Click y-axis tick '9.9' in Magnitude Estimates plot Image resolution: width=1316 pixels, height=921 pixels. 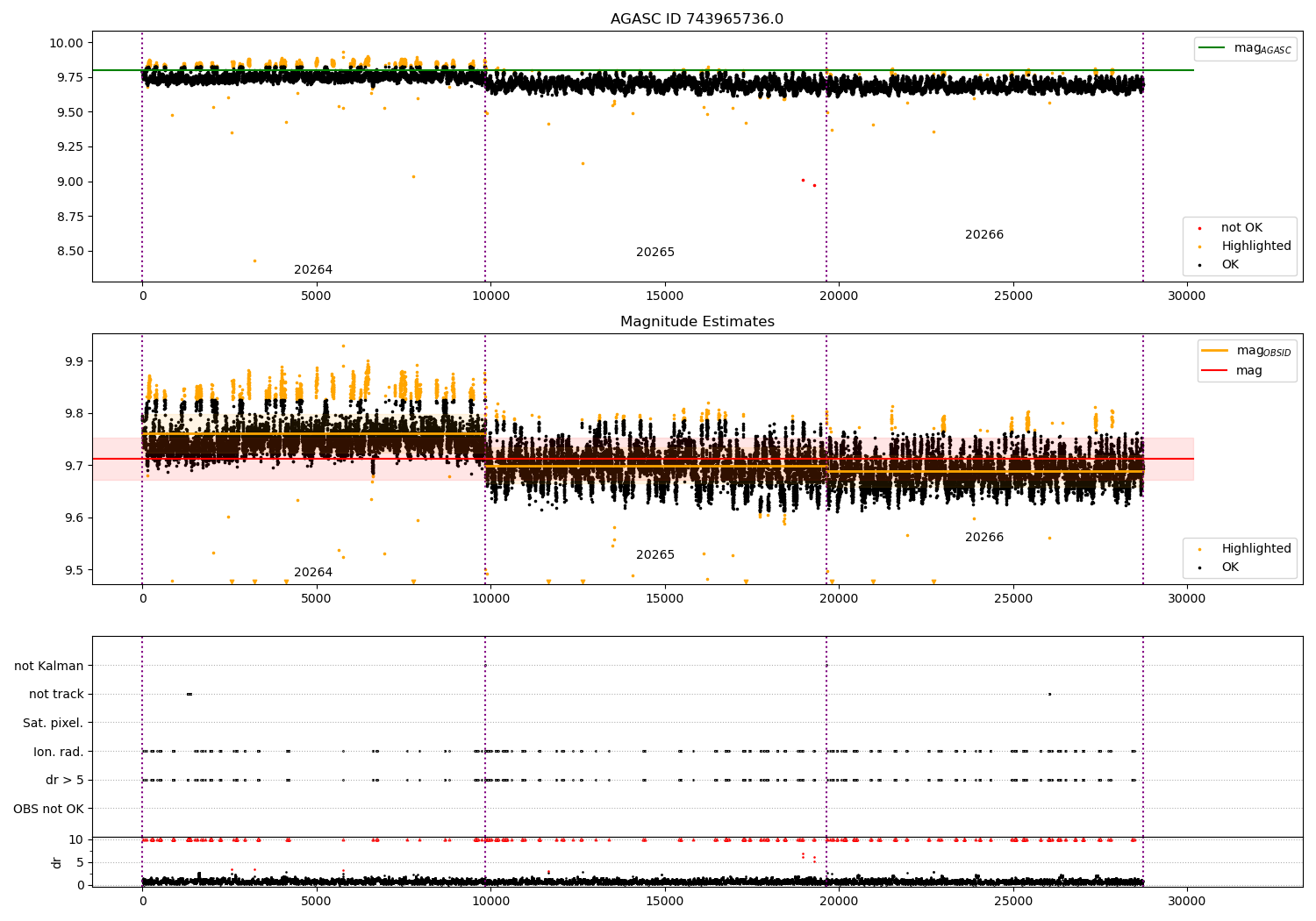74,361
